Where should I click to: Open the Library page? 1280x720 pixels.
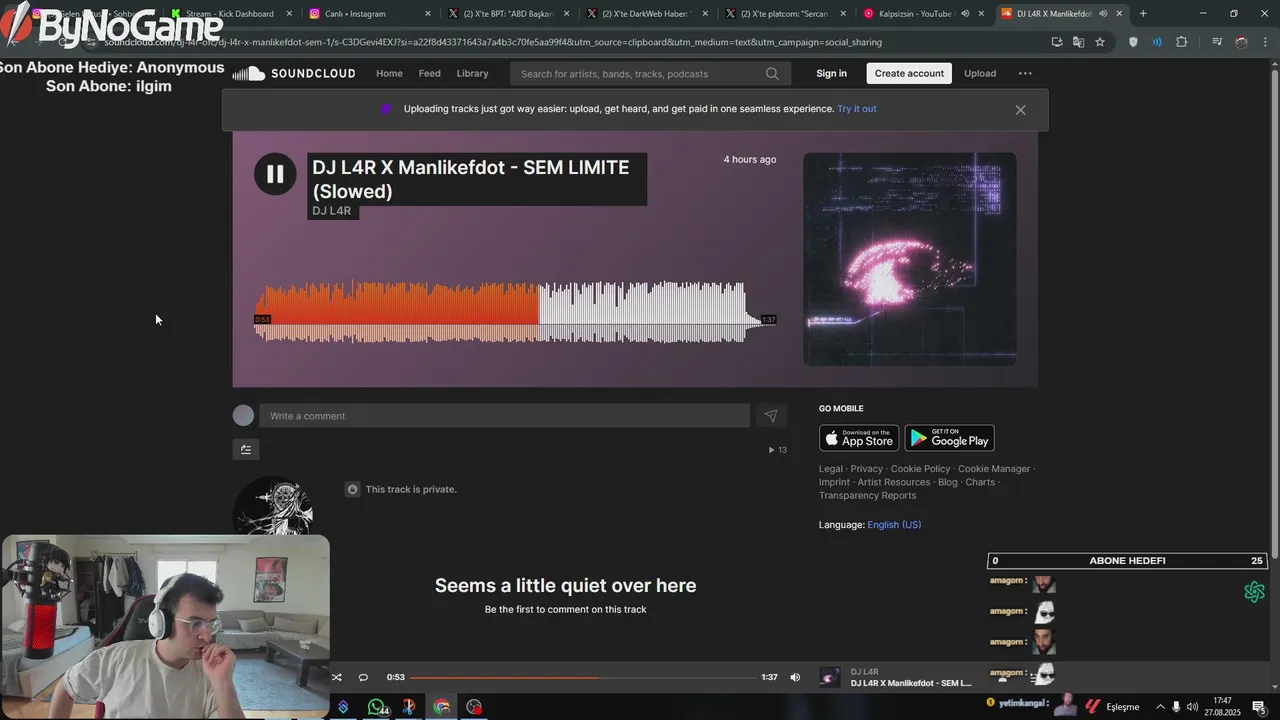pos(472,74)
